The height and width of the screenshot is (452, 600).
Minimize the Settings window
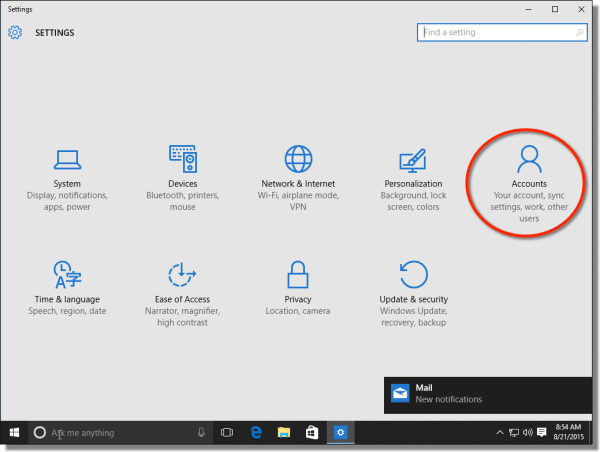(x=528, y=9)
